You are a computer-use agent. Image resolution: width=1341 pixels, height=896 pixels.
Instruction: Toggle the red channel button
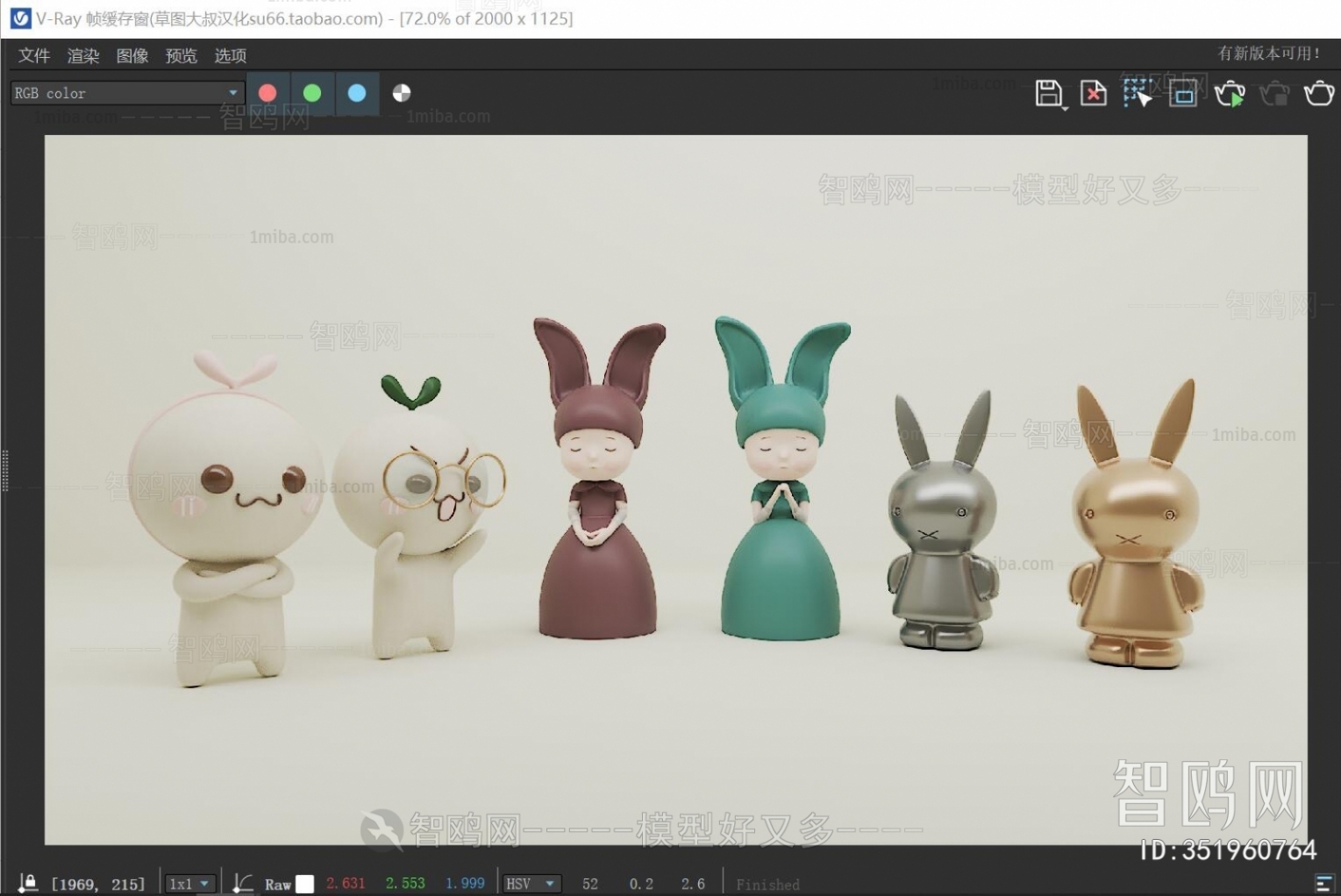coord(267,93)
